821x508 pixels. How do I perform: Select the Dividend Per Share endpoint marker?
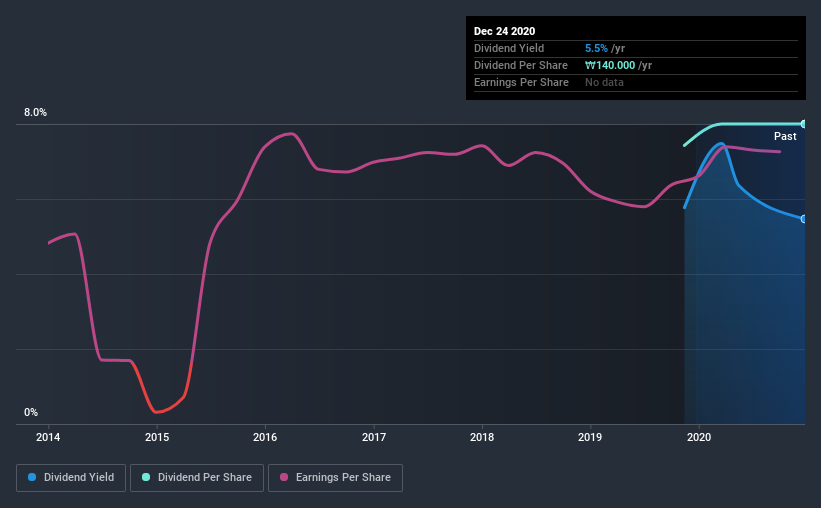point(803,124)
